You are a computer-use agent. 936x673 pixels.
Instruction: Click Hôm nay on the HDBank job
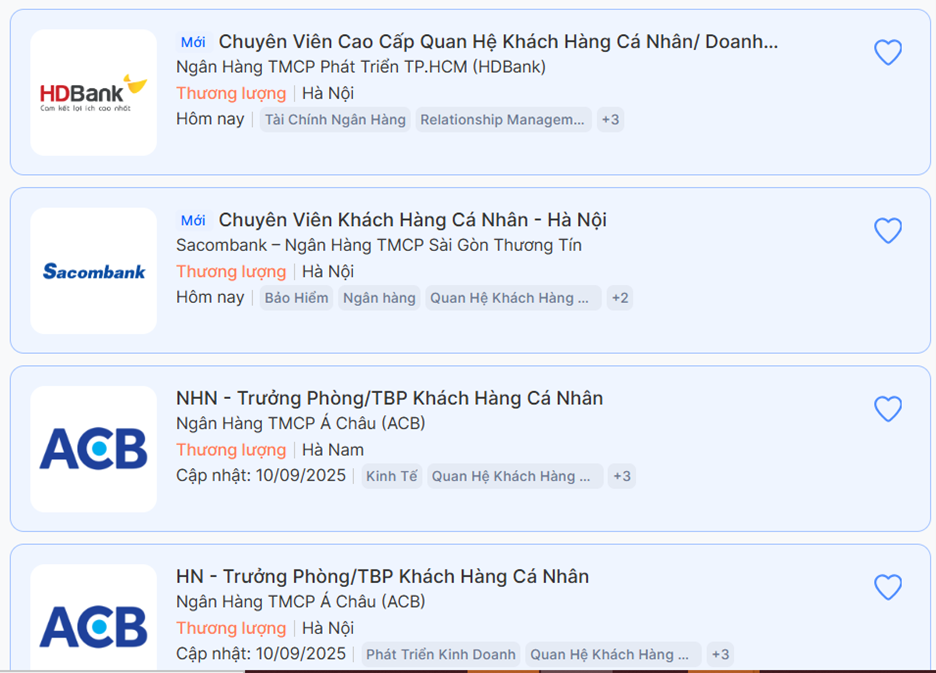(x=210, y=119)
